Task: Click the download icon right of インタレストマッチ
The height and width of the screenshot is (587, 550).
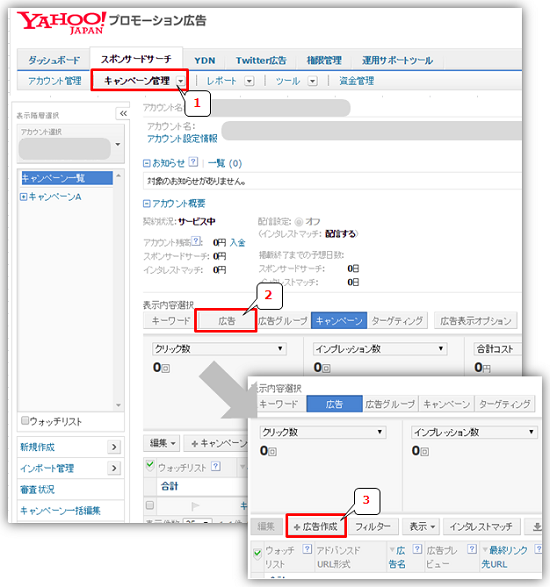Action: [x=537, y=527]
